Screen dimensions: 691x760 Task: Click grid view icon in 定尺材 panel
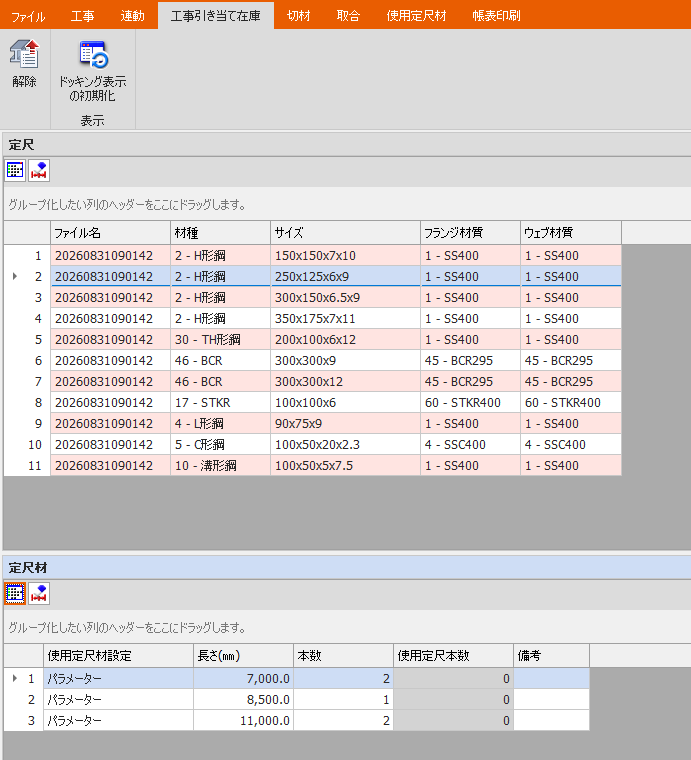coord(15,593)
